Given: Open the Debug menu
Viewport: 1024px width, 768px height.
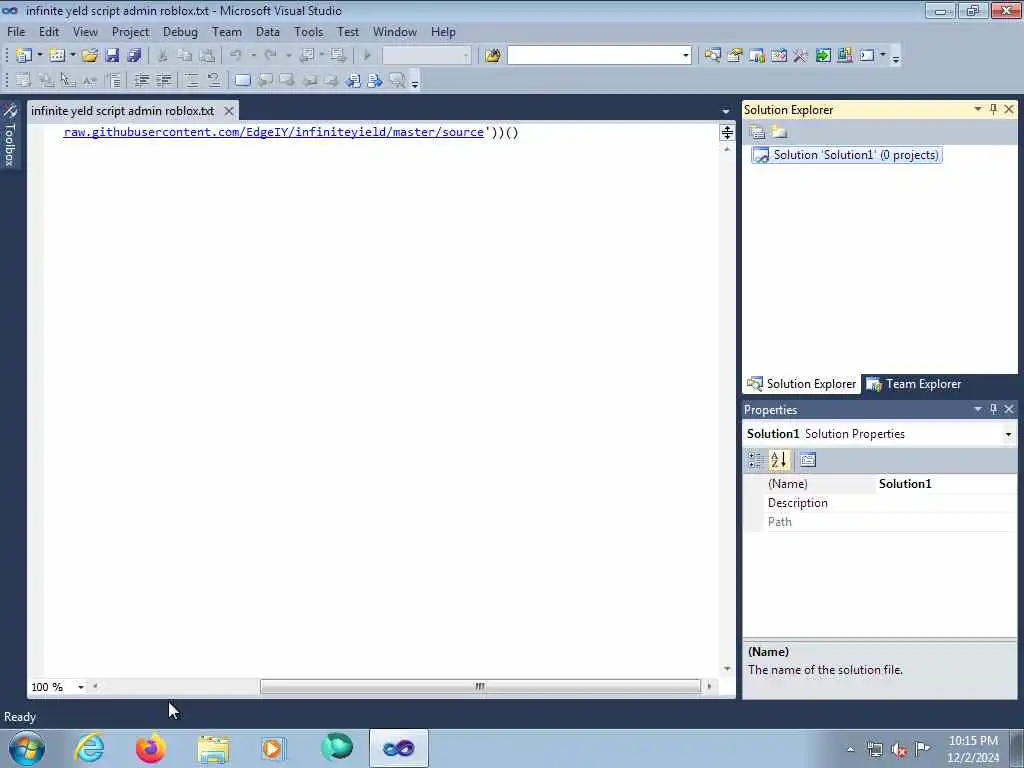Looking at the screenshot, I should tap(180, 32).
